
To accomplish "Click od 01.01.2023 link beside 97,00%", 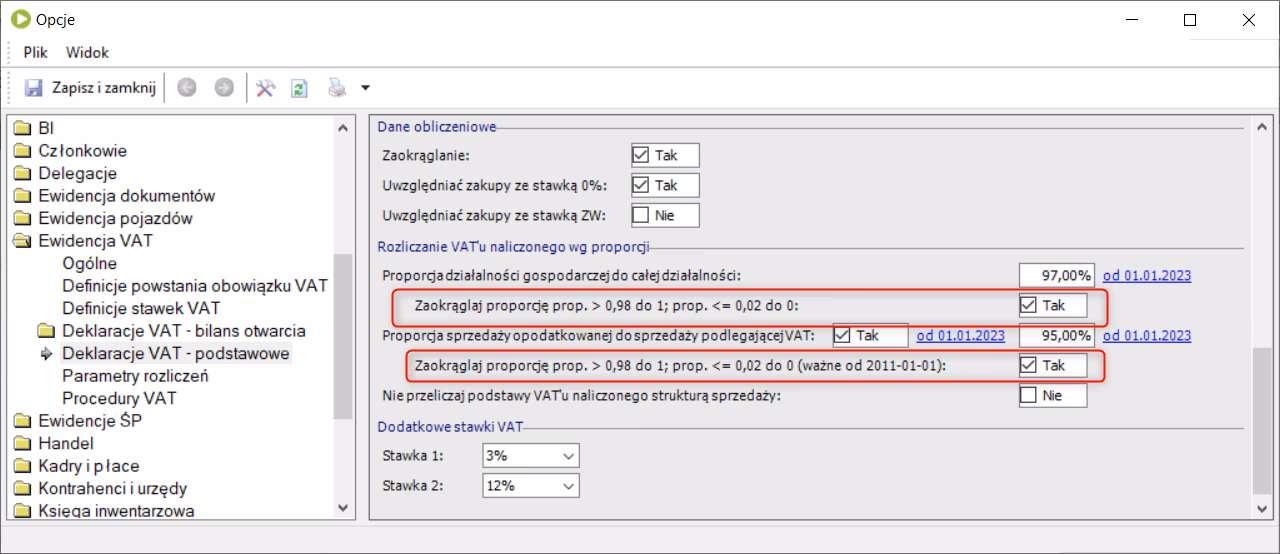I will pos(1146,276).
